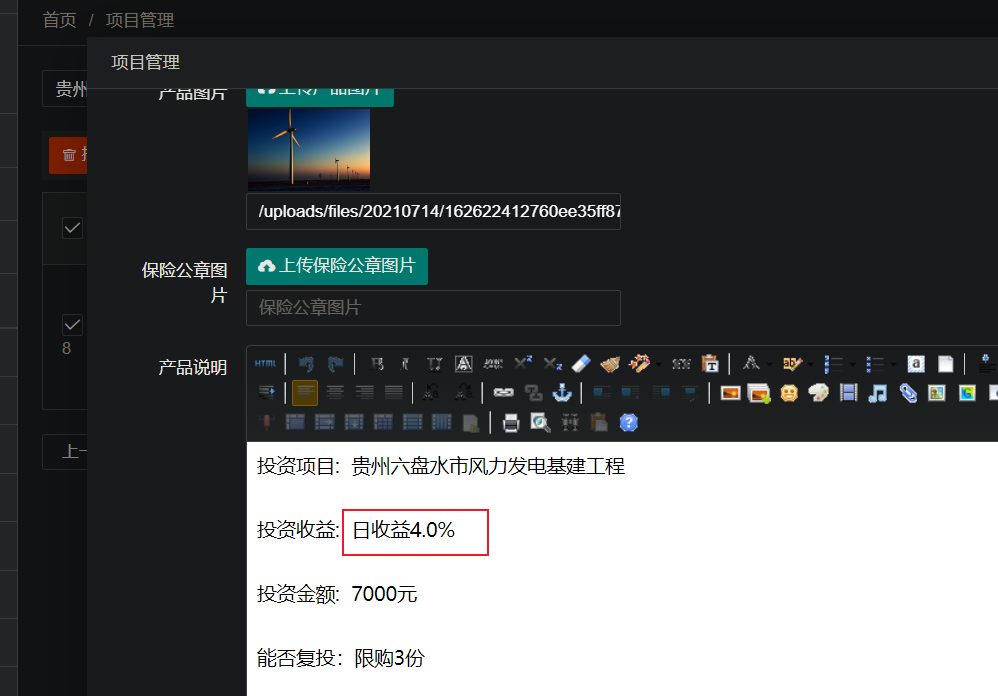Apply strikethrough formatting icon

pos(493,364)
